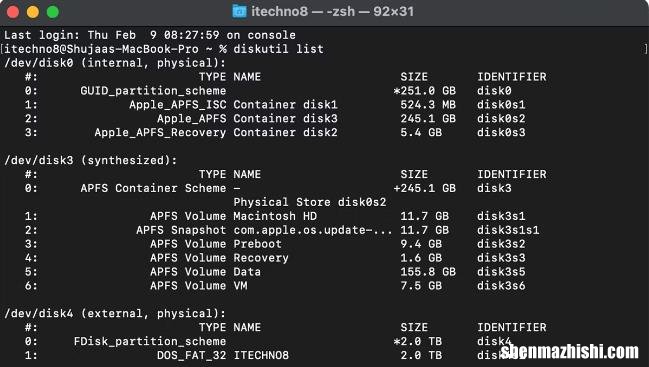This screenshot has width=649, height=367.
Task: Click the 'diskutil list' command text
Action: 279,49
